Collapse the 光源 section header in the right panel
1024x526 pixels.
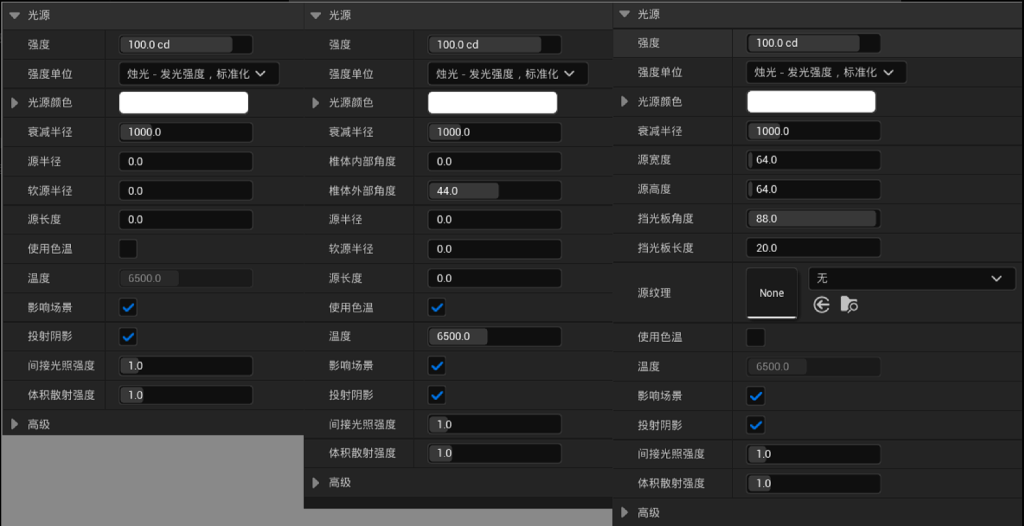pos(625,14)
